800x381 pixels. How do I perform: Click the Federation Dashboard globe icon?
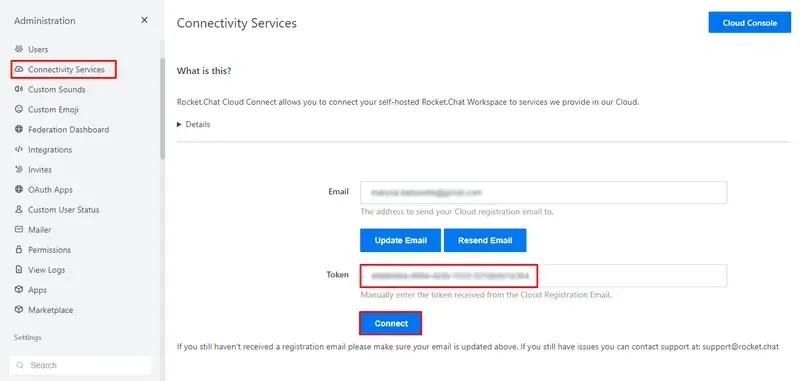pos(19,130)
